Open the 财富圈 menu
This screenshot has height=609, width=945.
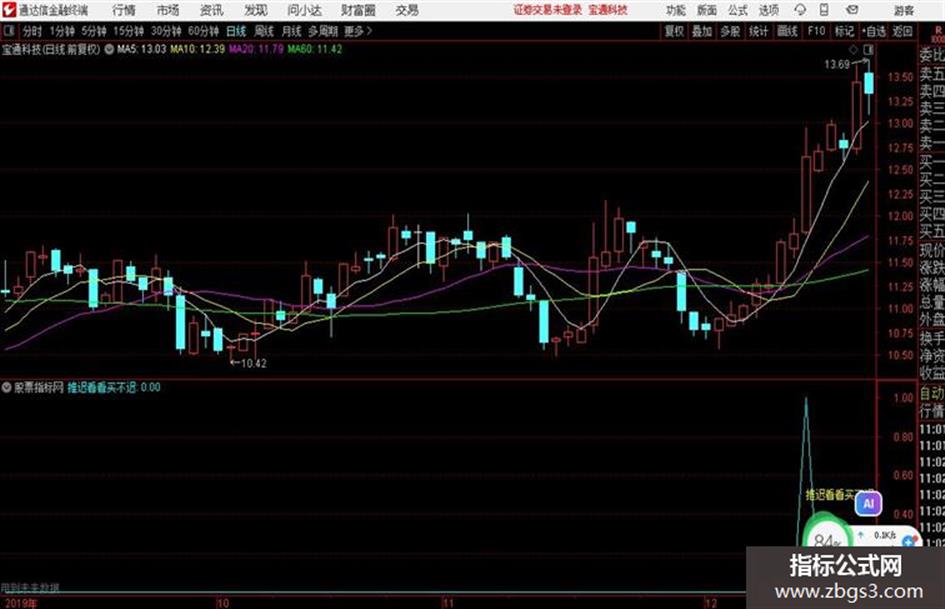pos(359,10)
